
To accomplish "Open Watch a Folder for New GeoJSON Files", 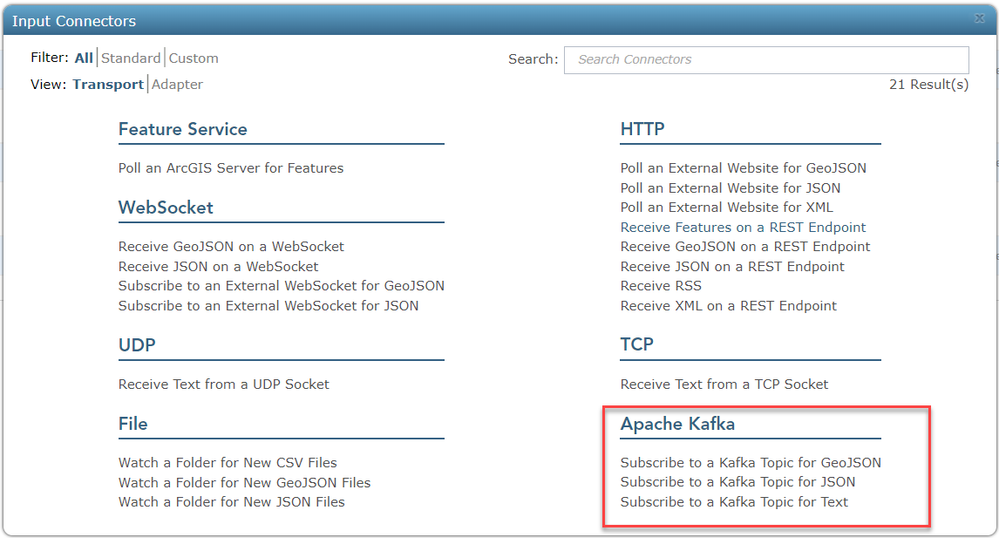I will (244, 483).
